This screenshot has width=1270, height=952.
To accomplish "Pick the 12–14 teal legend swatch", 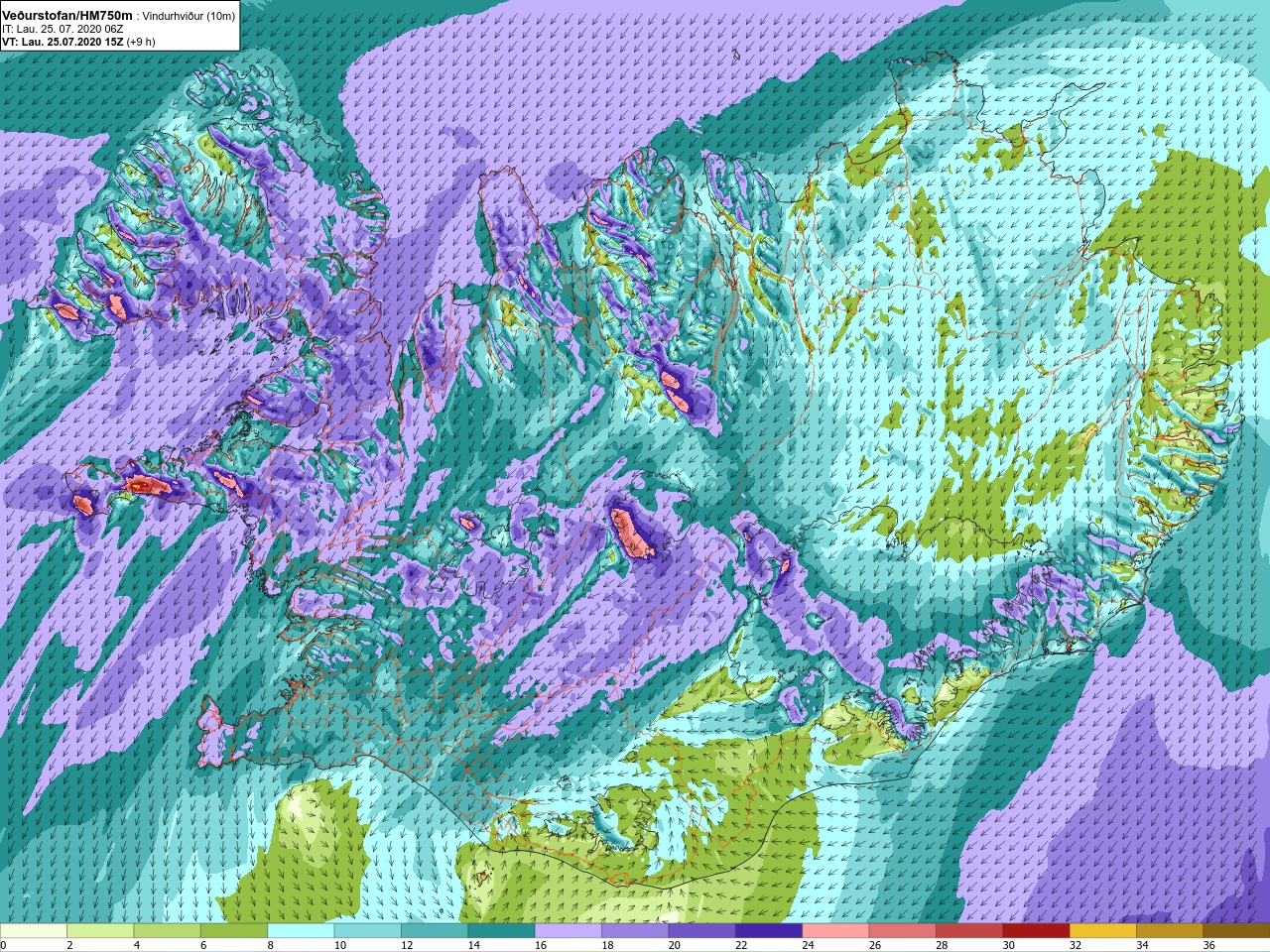I will coord(435,931).
